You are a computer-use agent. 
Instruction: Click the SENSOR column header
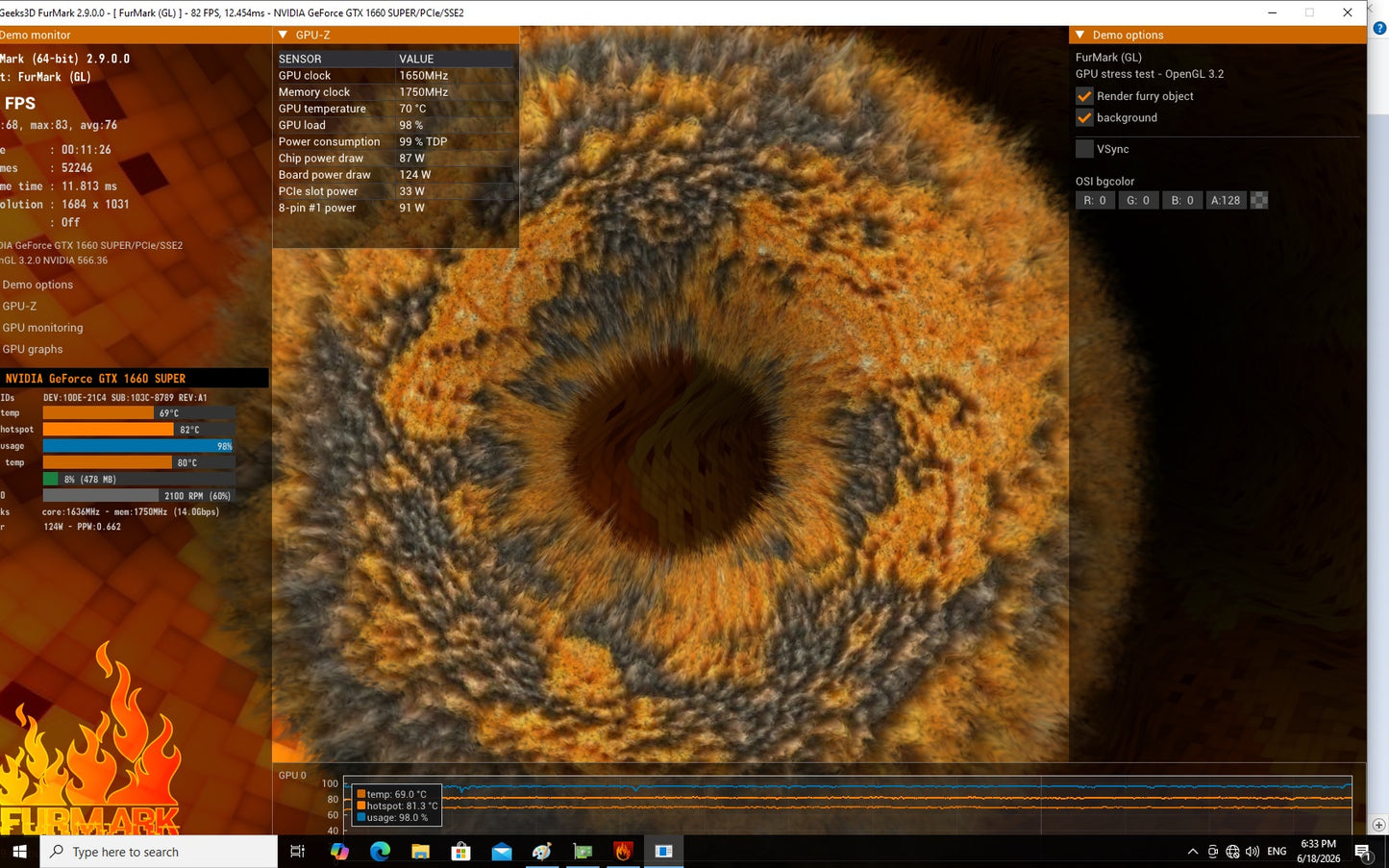[336, 59]
